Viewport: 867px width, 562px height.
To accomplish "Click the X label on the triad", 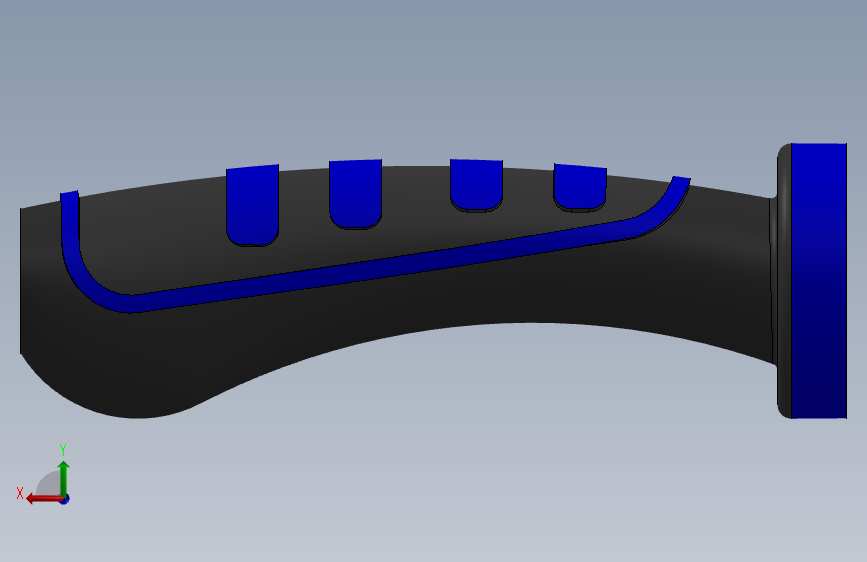I will tap(20, 493).
